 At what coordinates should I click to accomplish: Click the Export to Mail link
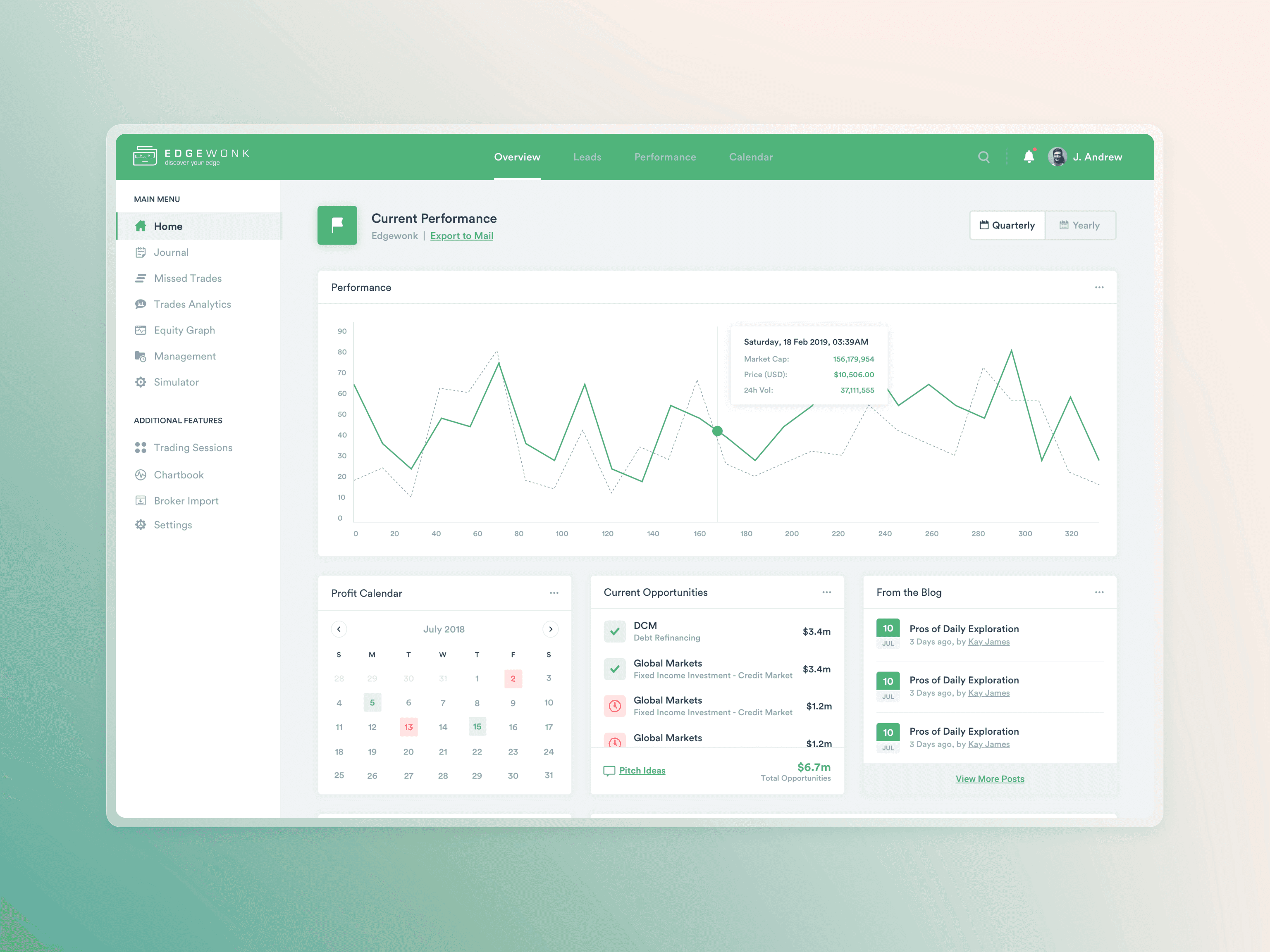(x=462, y=235)
